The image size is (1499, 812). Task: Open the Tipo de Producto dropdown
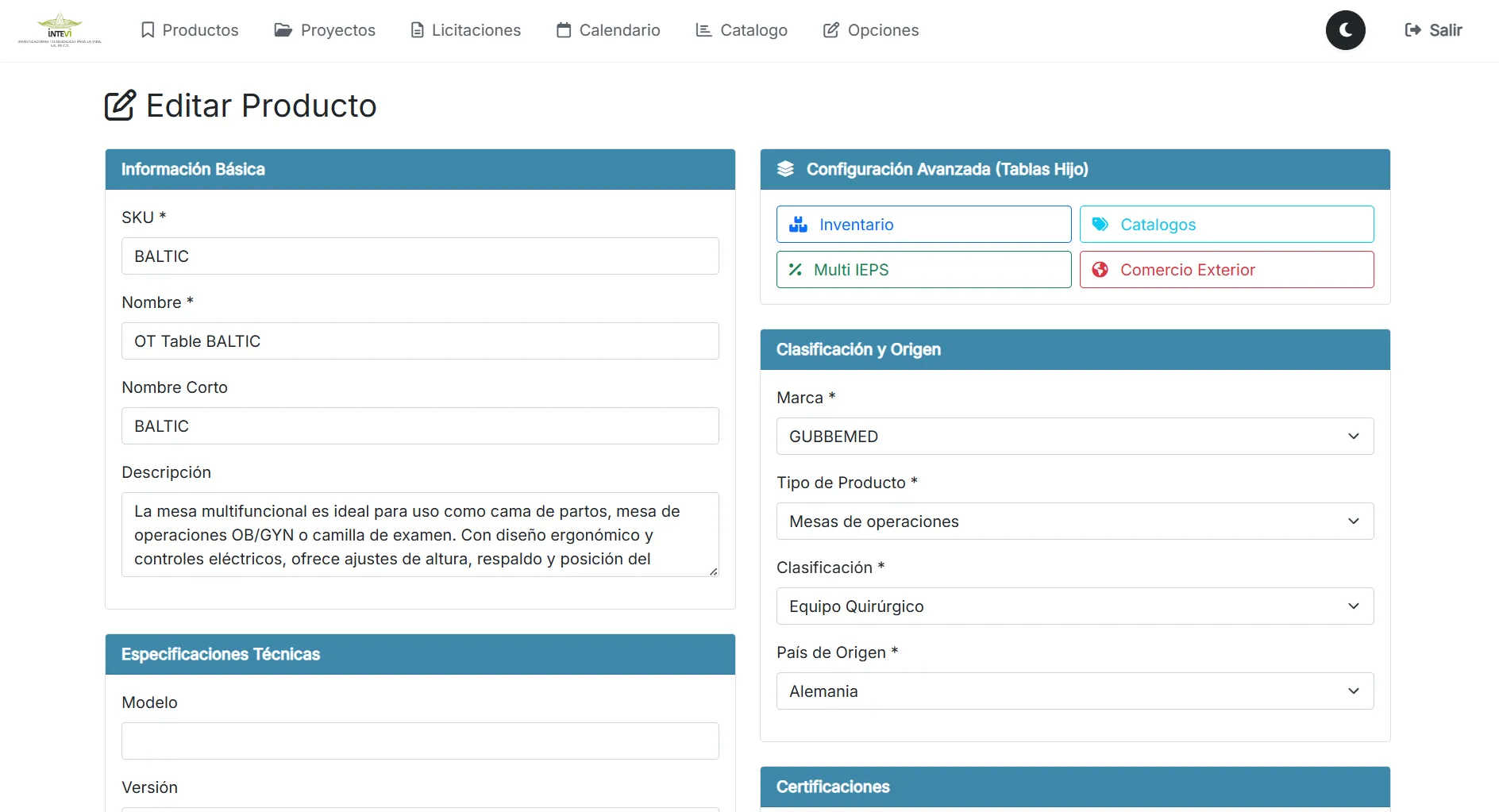[1075, 521]
